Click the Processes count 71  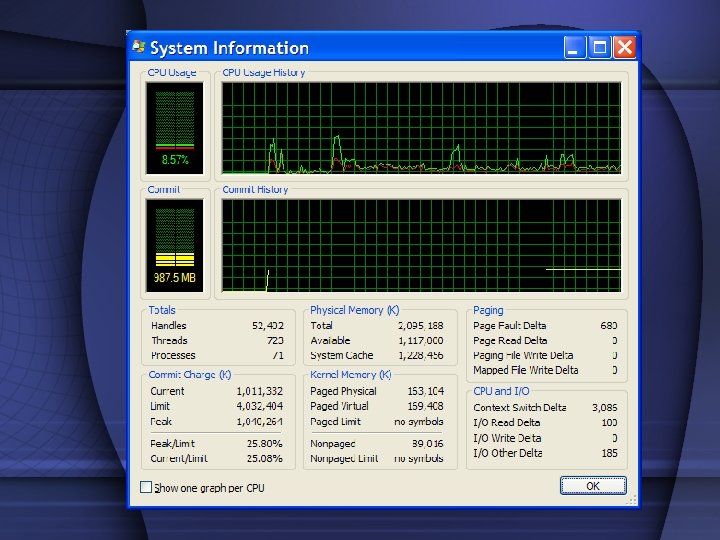point(278,355)
